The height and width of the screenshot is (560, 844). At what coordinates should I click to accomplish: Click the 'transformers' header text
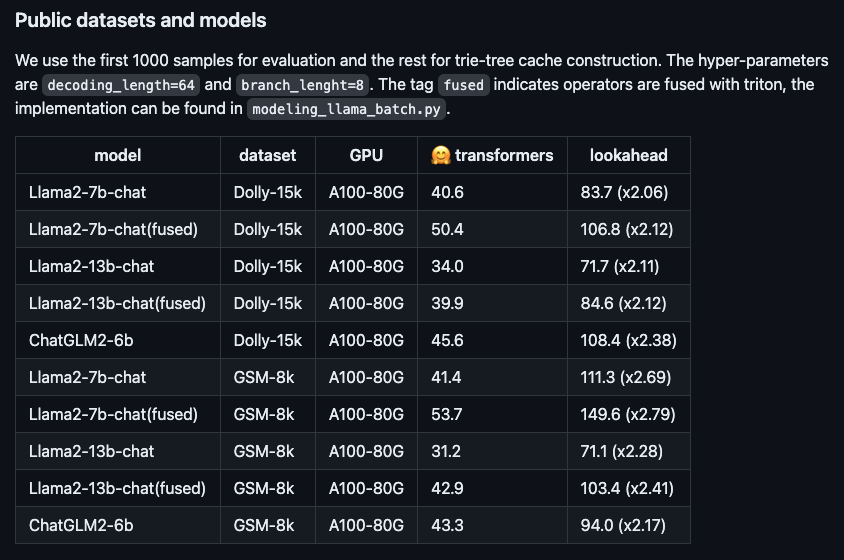click(x=503, y=155)
